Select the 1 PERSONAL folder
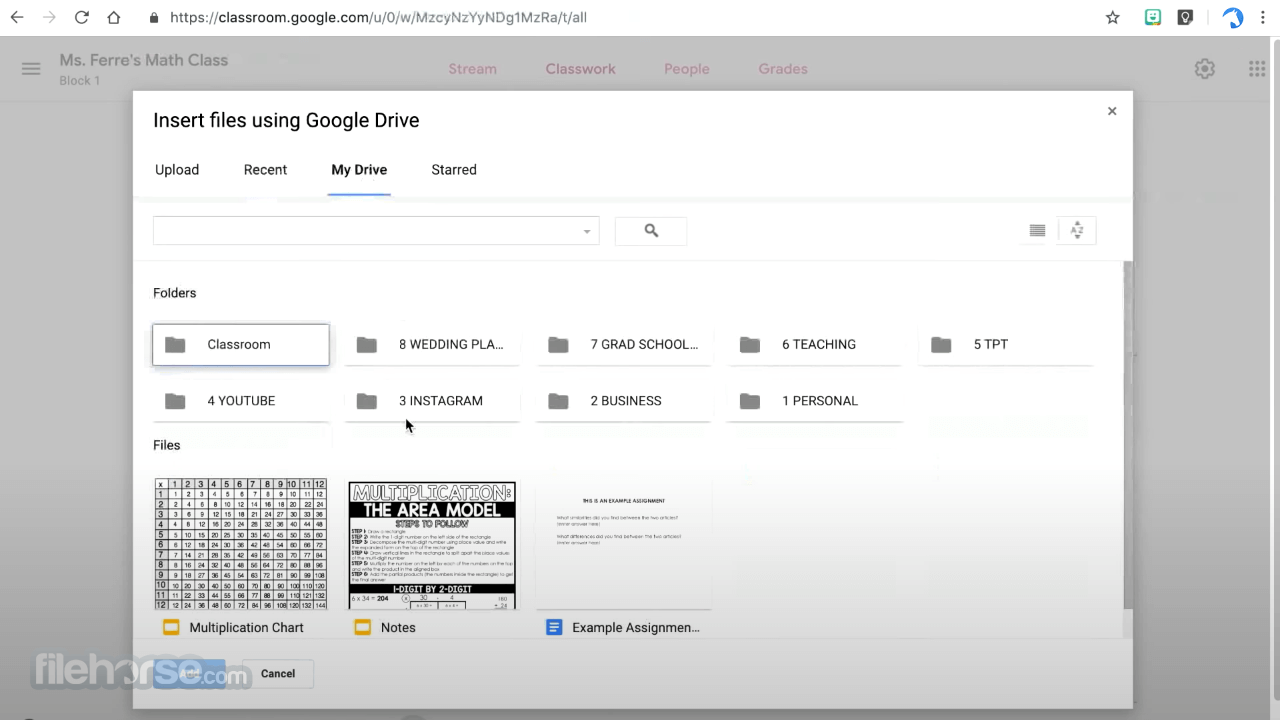Image resolution: width=1280 pixels, height=720 pixels. point(815,401)
